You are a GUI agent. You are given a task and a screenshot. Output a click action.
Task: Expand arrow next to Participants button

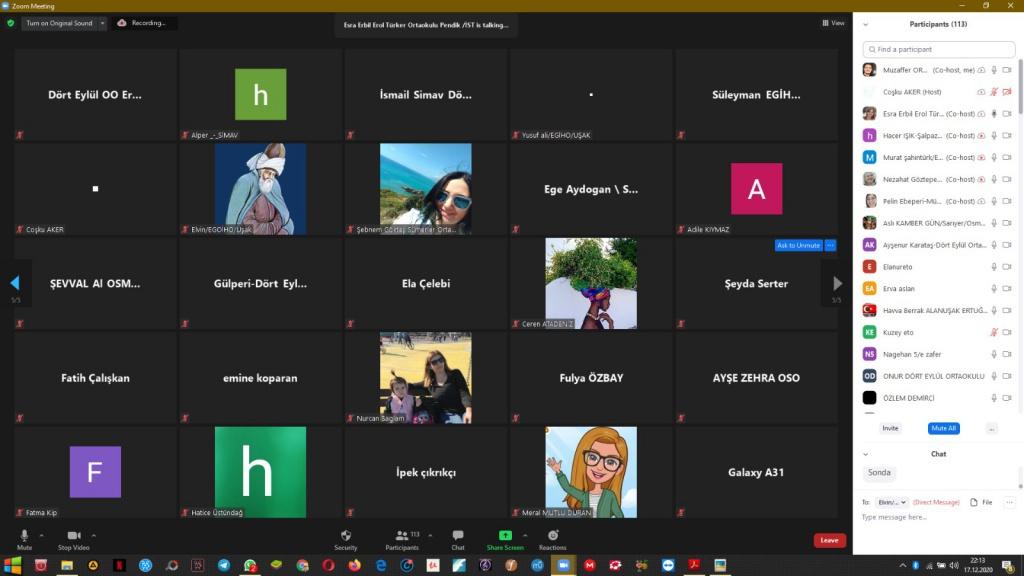430,536
